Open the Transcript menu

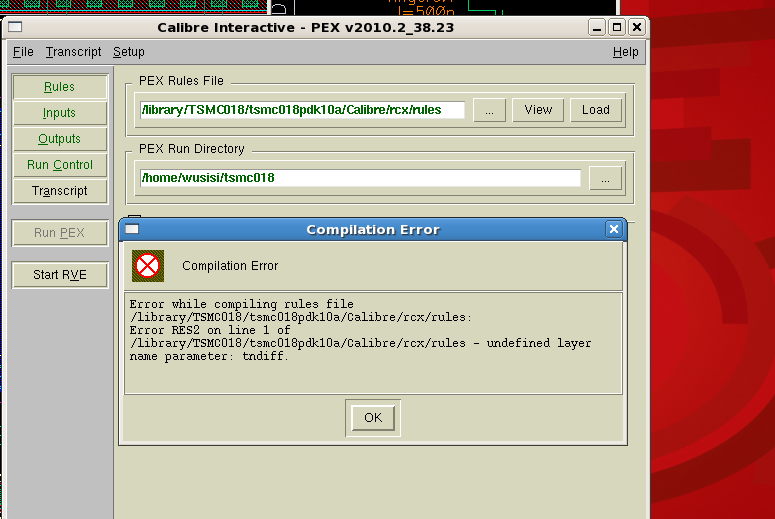coord(73,52)
